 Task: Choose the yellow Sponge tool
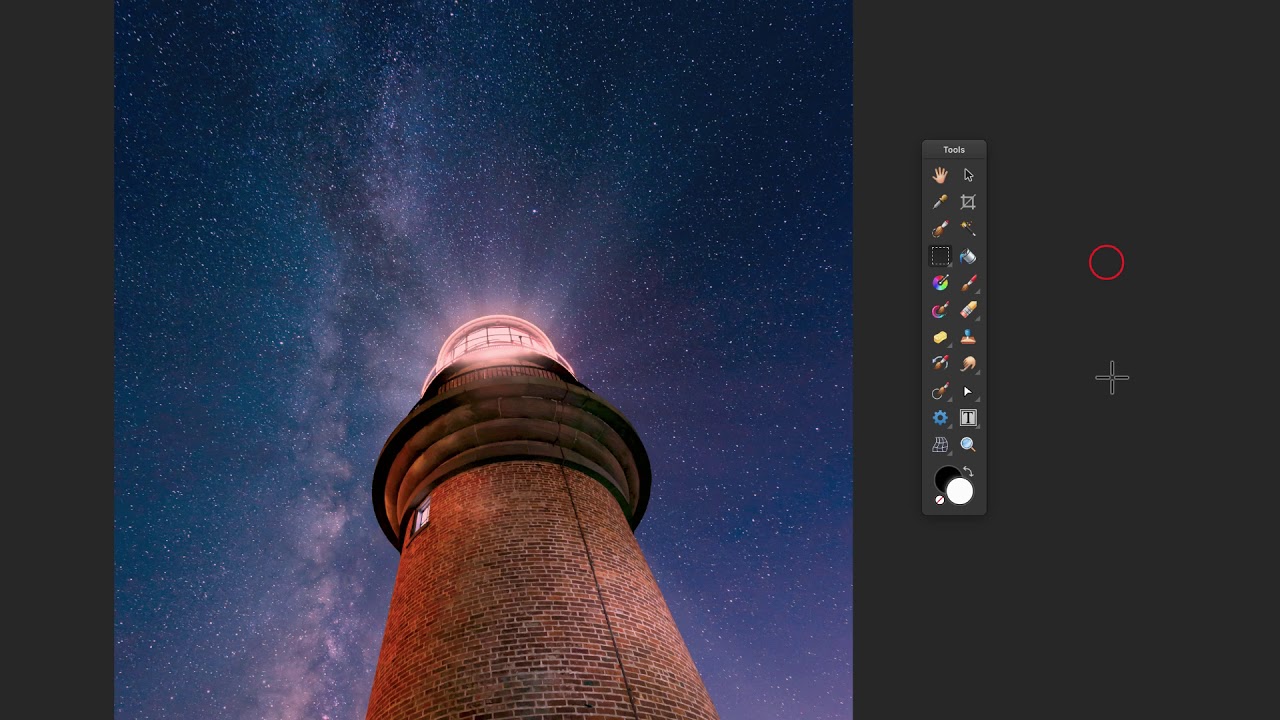click(940, 338)
